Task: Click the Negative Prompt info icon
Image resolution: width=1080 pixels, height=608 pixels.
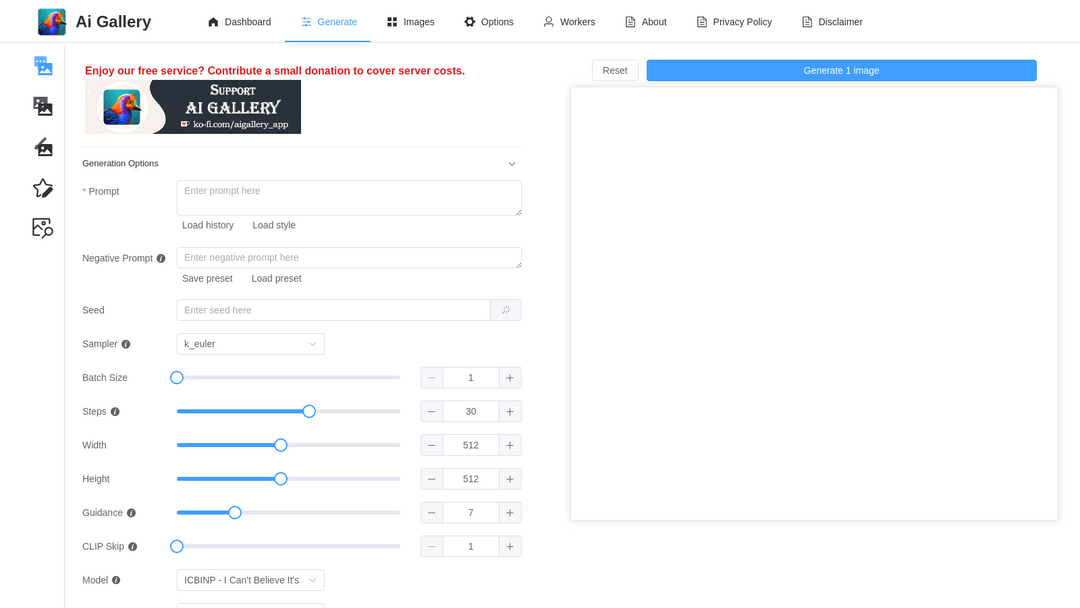Action: pos(161,258)
